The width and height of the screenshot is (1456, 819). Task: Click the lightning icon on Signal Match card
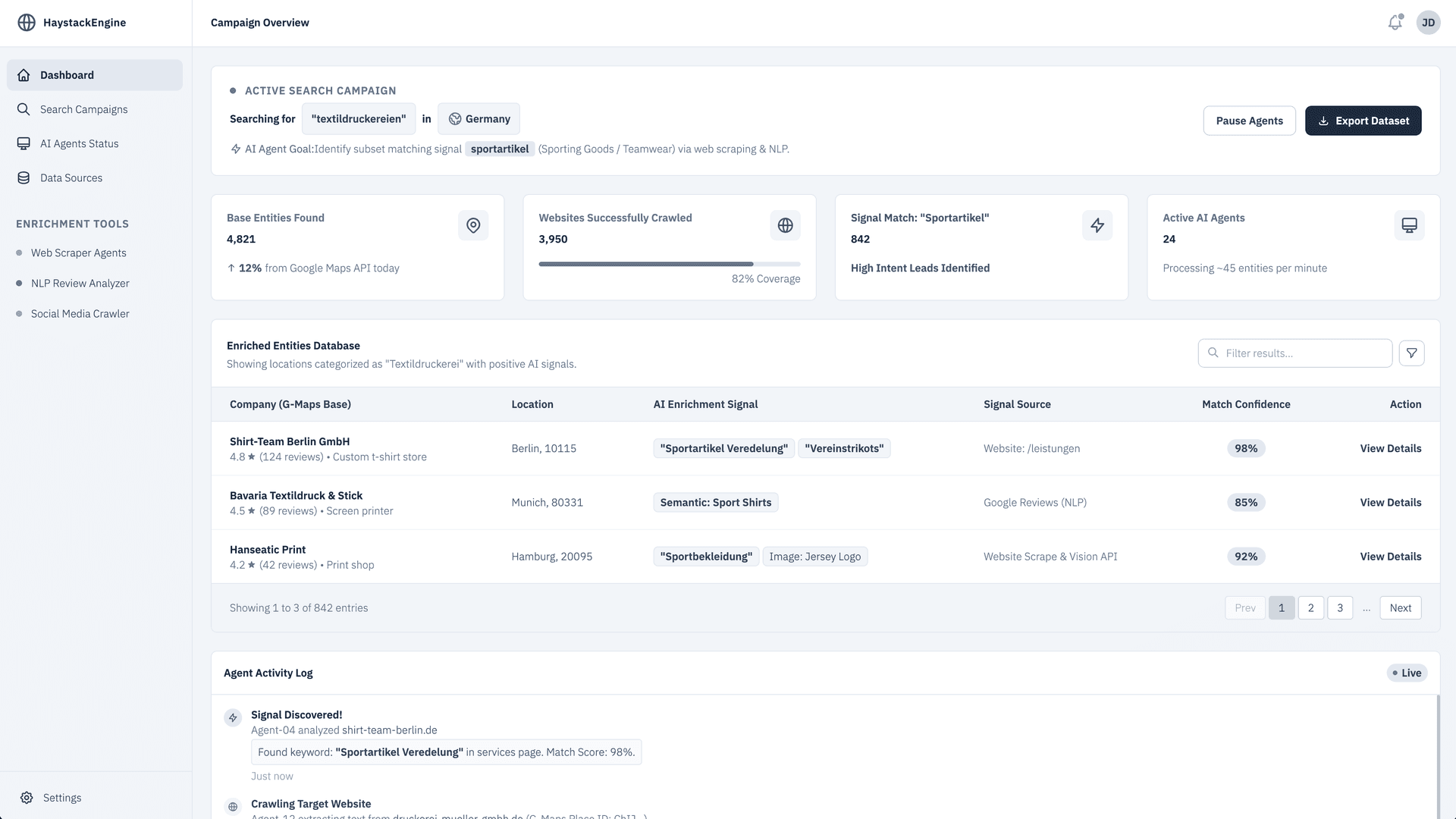1097,225
